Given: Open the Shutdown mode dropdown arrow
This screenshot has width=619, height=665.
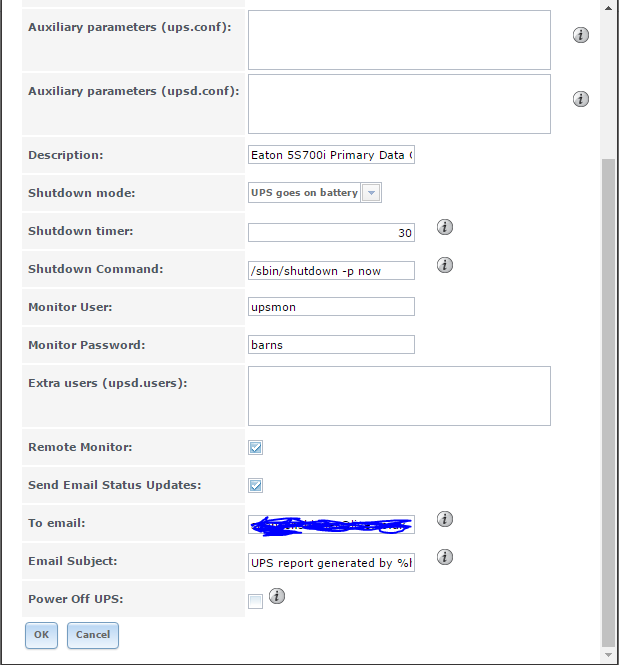Looking at the screenshot, I should pos(371,193).
